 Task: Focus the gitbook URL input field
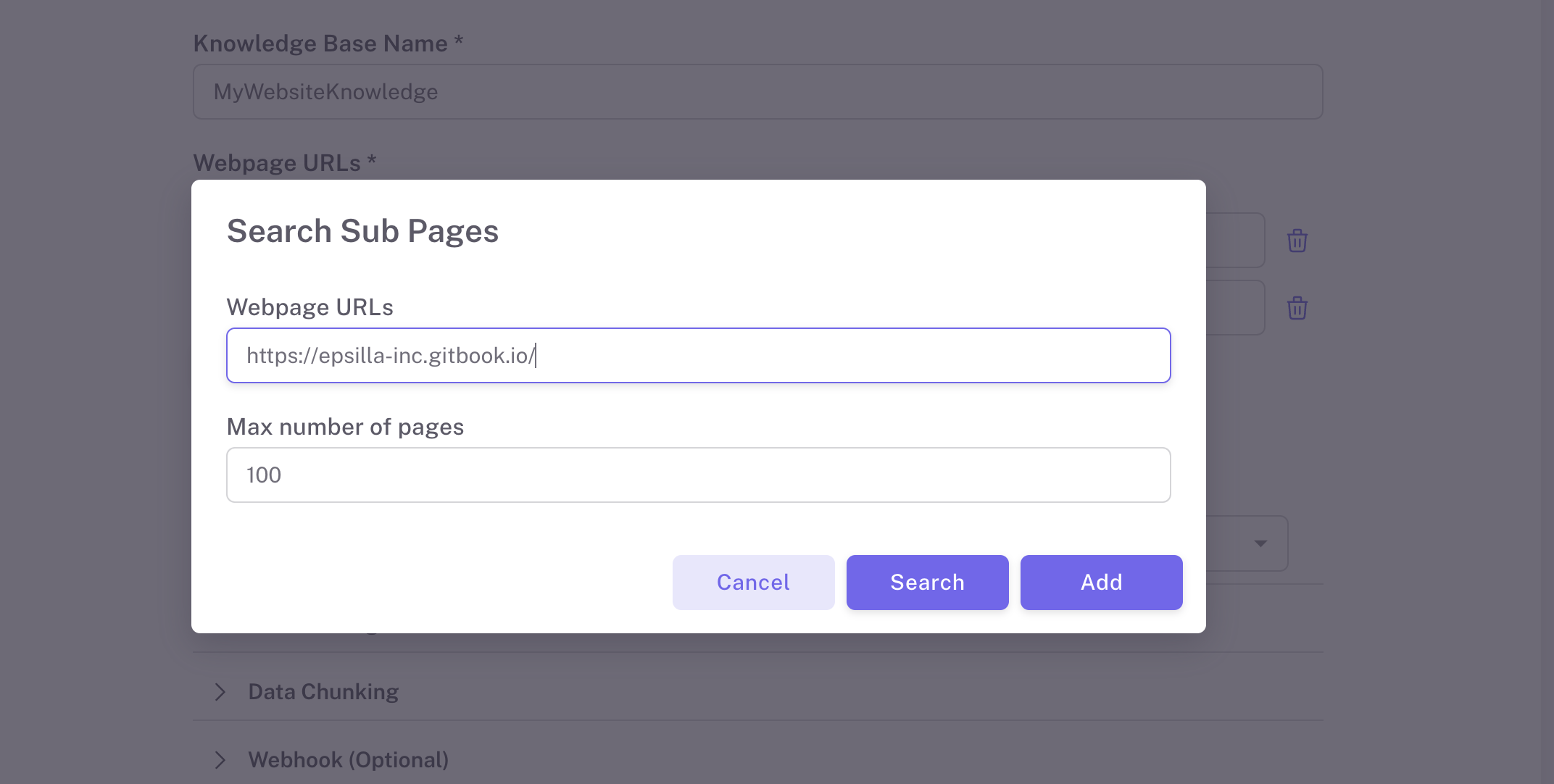pos(698,356)
